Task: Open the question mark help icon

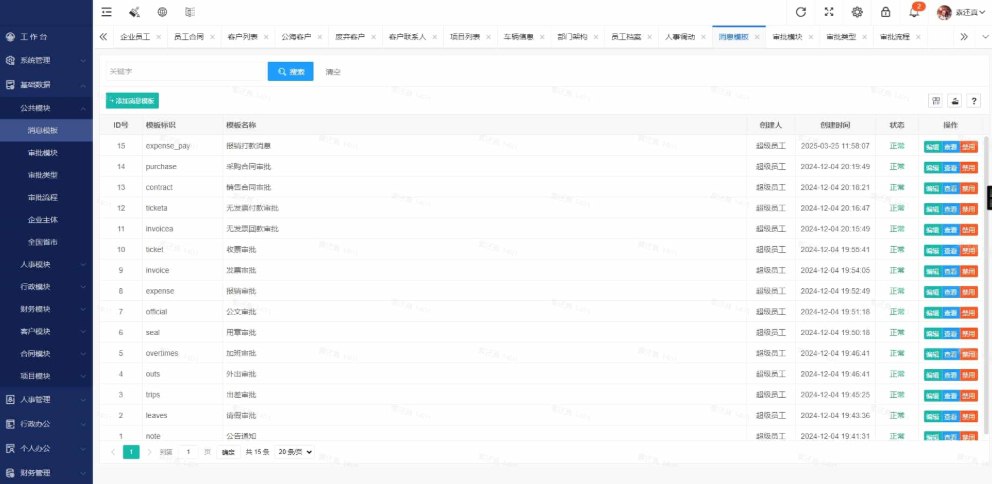Action: click(x=974, y=101)
